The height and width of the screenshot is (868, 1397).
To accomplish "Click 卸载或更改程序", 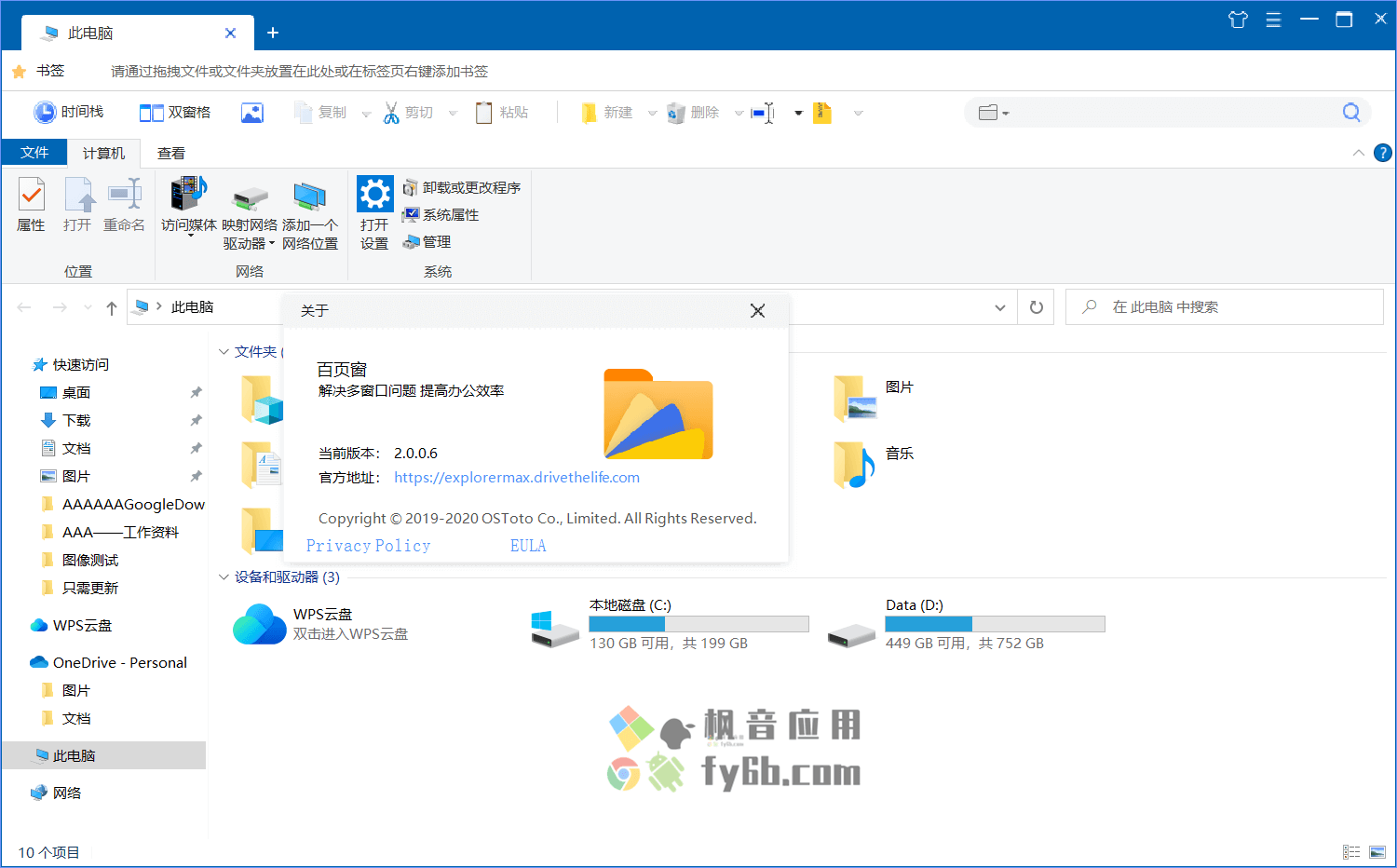I will pos(461,187).
